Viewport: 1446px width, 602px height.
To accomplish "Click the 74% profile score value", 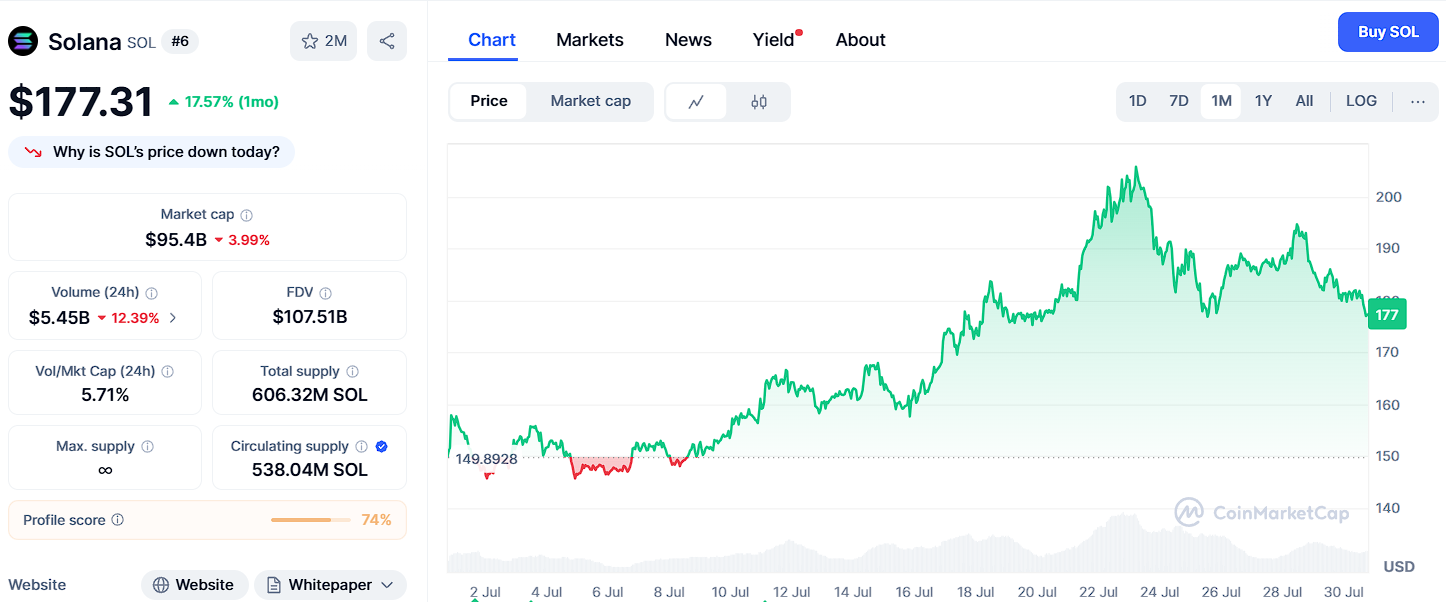I will (376, 520).
